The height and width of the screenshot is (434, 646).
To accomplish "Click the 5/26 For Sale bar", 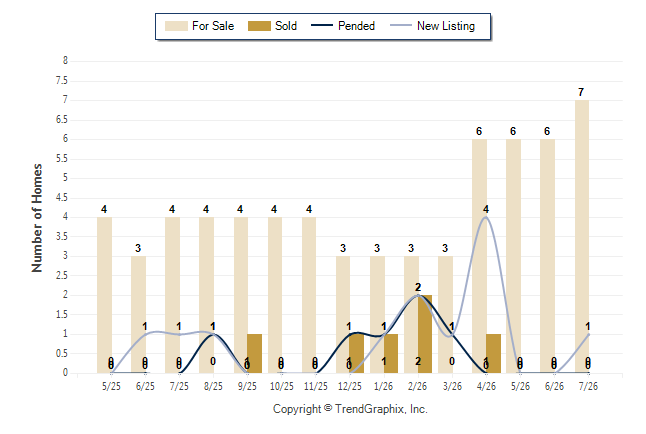I will point(513,256).
